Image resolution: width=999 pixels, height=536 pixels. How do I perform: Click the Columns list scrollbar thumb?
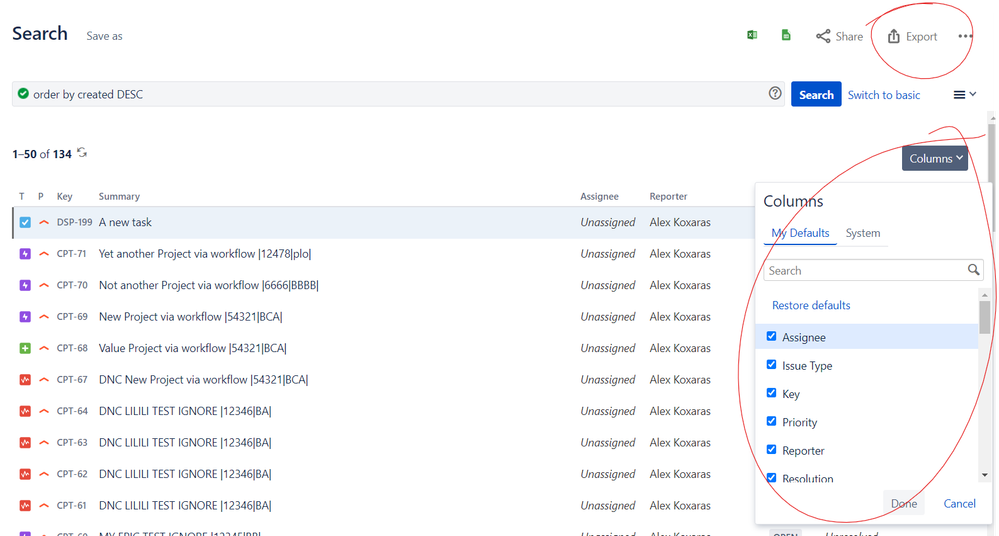coord(985,317)
